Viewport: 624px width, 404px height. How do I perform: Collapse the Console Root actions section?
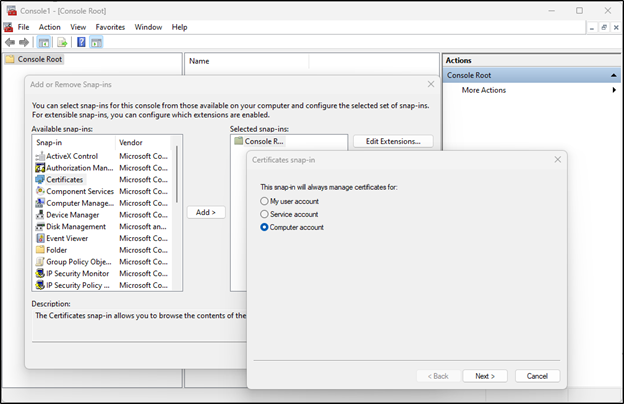[x=613, y=76]
